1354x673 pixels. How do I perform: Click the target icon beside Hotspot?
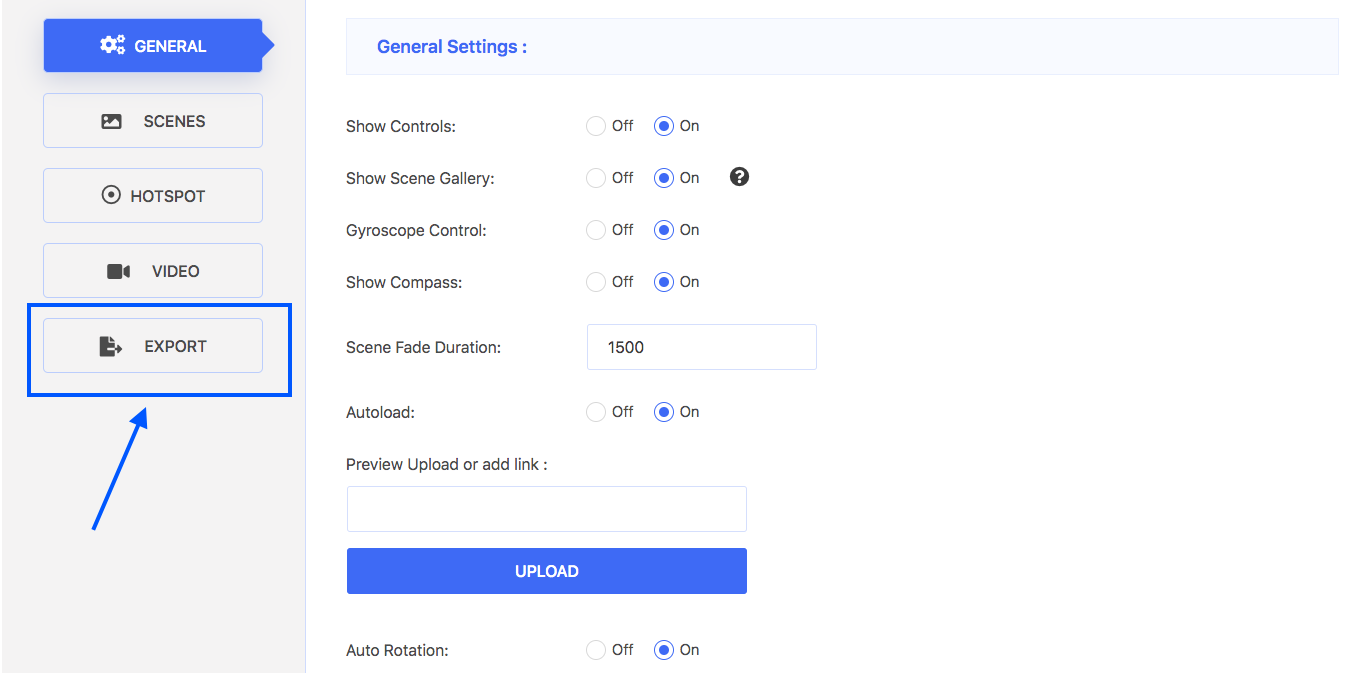click(111, 196)
